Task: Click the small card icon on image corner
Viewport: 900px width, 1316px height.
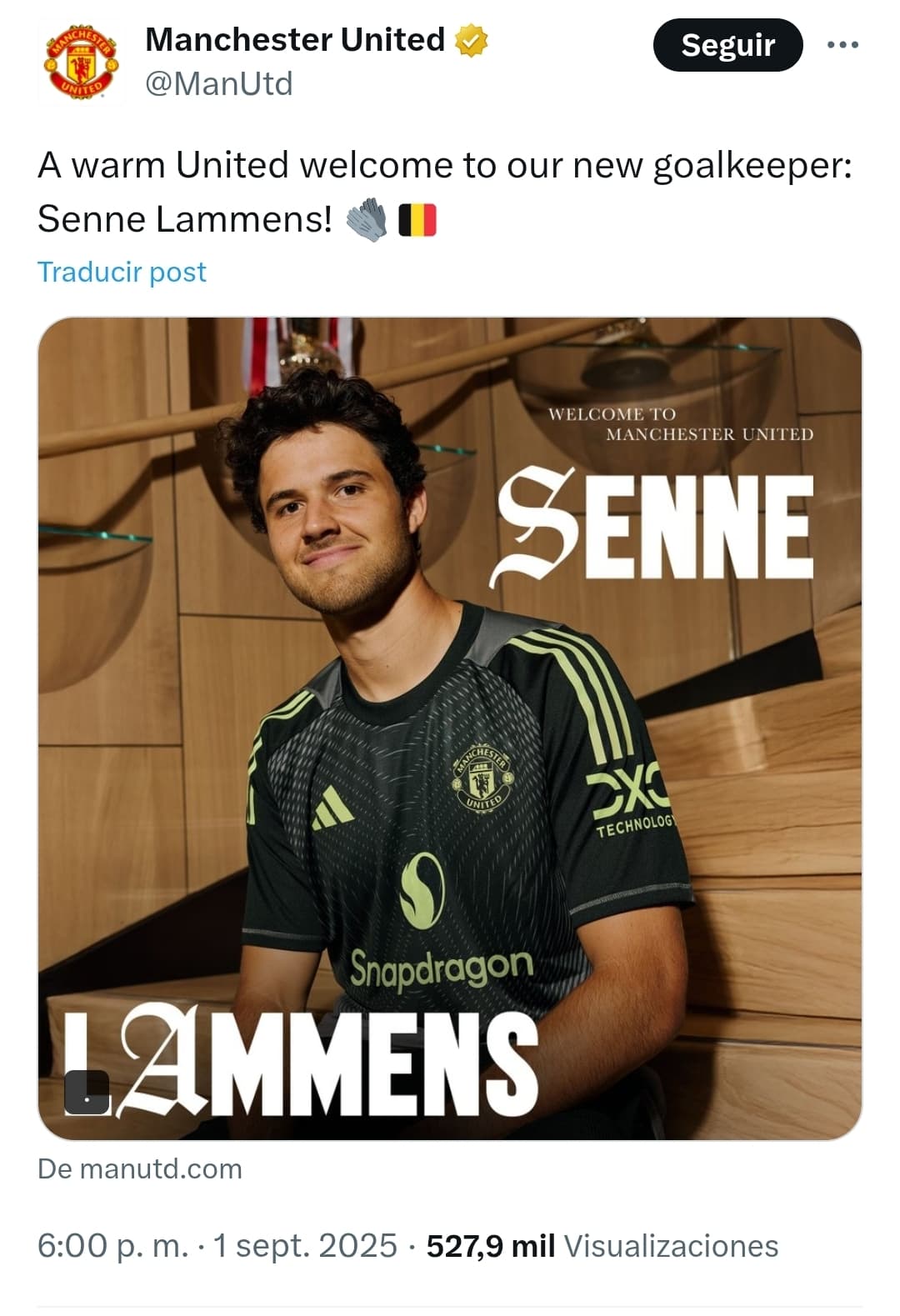Action: [87, 1092]
